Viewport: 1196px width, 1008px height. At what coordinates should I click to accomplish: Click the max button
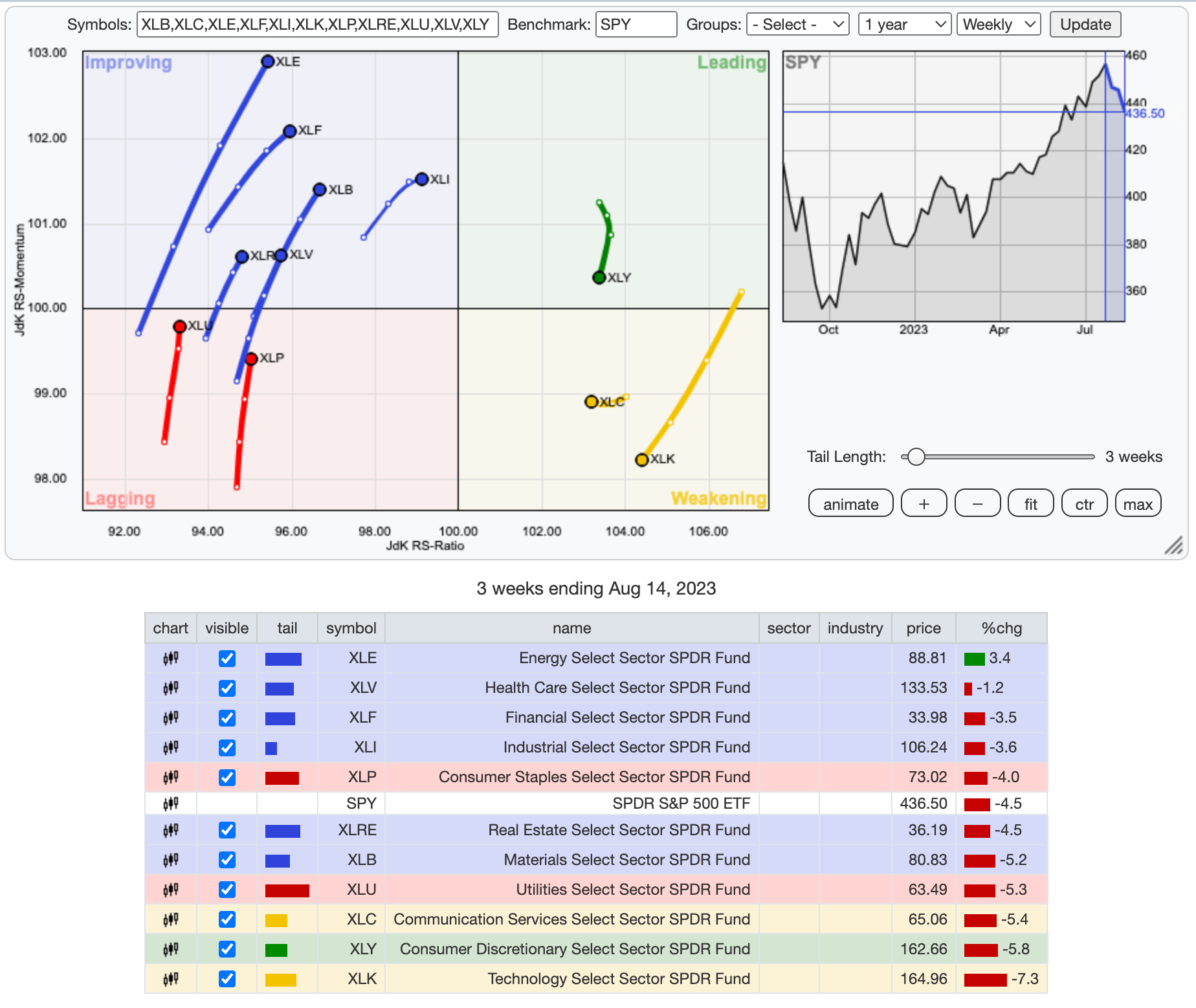(1138, 504)
